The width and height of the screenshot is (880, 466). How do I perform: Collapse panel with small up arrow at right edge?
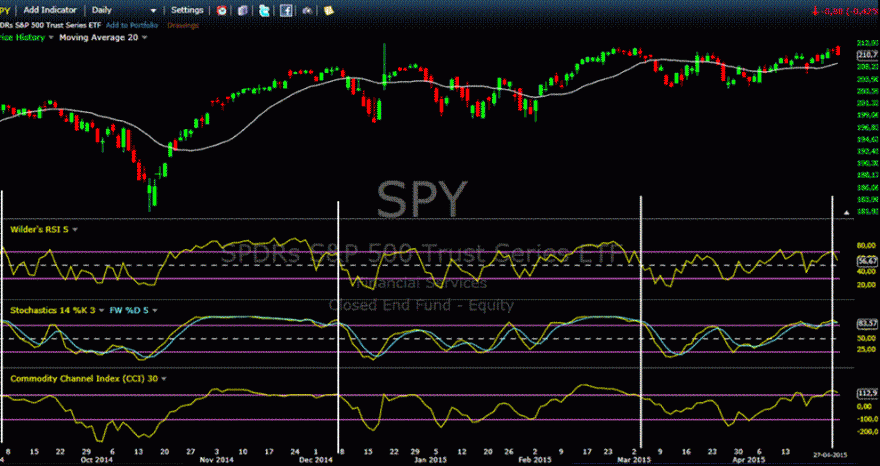coord(847,213)
